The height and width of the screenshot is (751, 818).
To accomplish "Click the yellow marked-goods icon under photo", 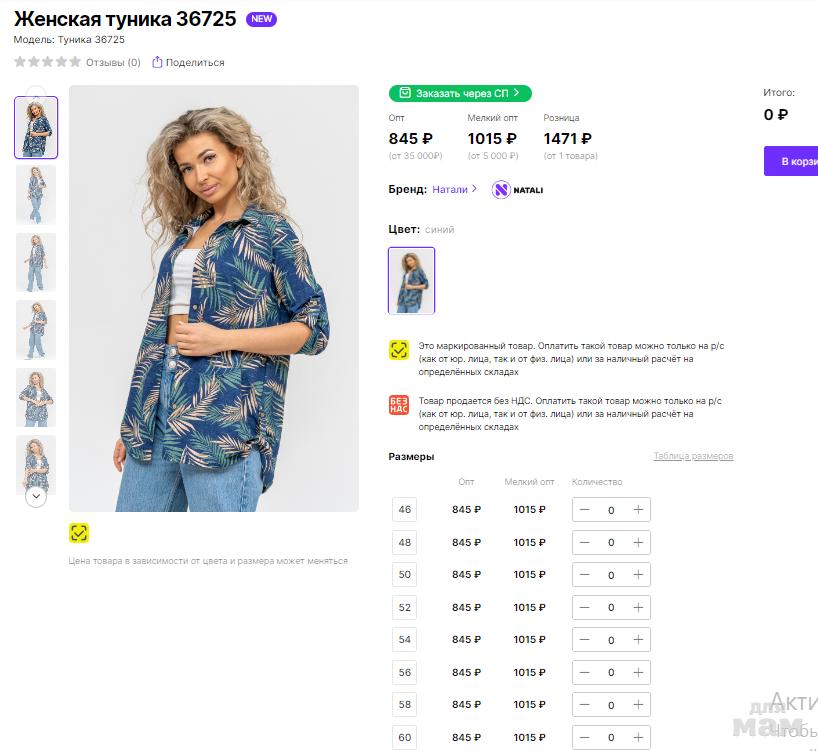I will tap(79, 532).
